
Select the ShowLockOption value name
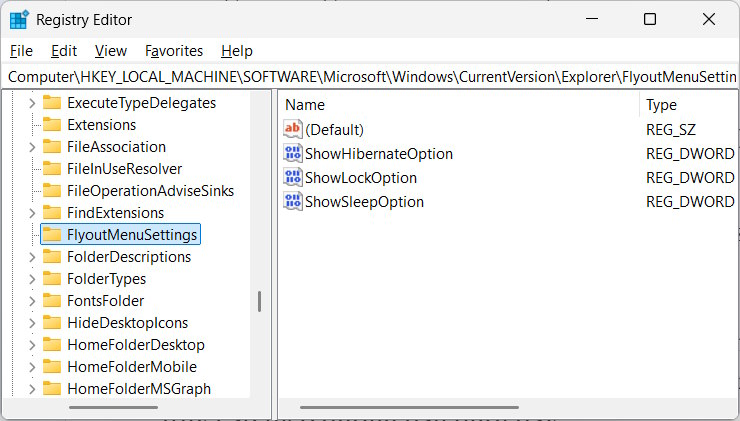tap(361, 178)
